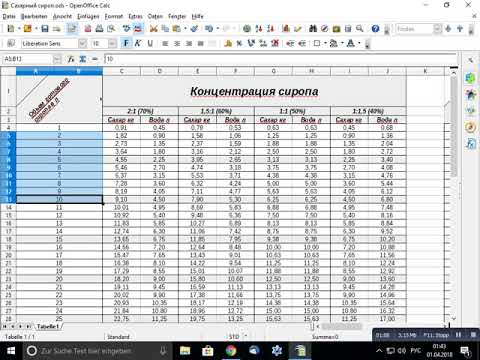Click the Sort Ascending icon
The height and width of the screenshot is (360, 480).
click(x=259, y=29)
